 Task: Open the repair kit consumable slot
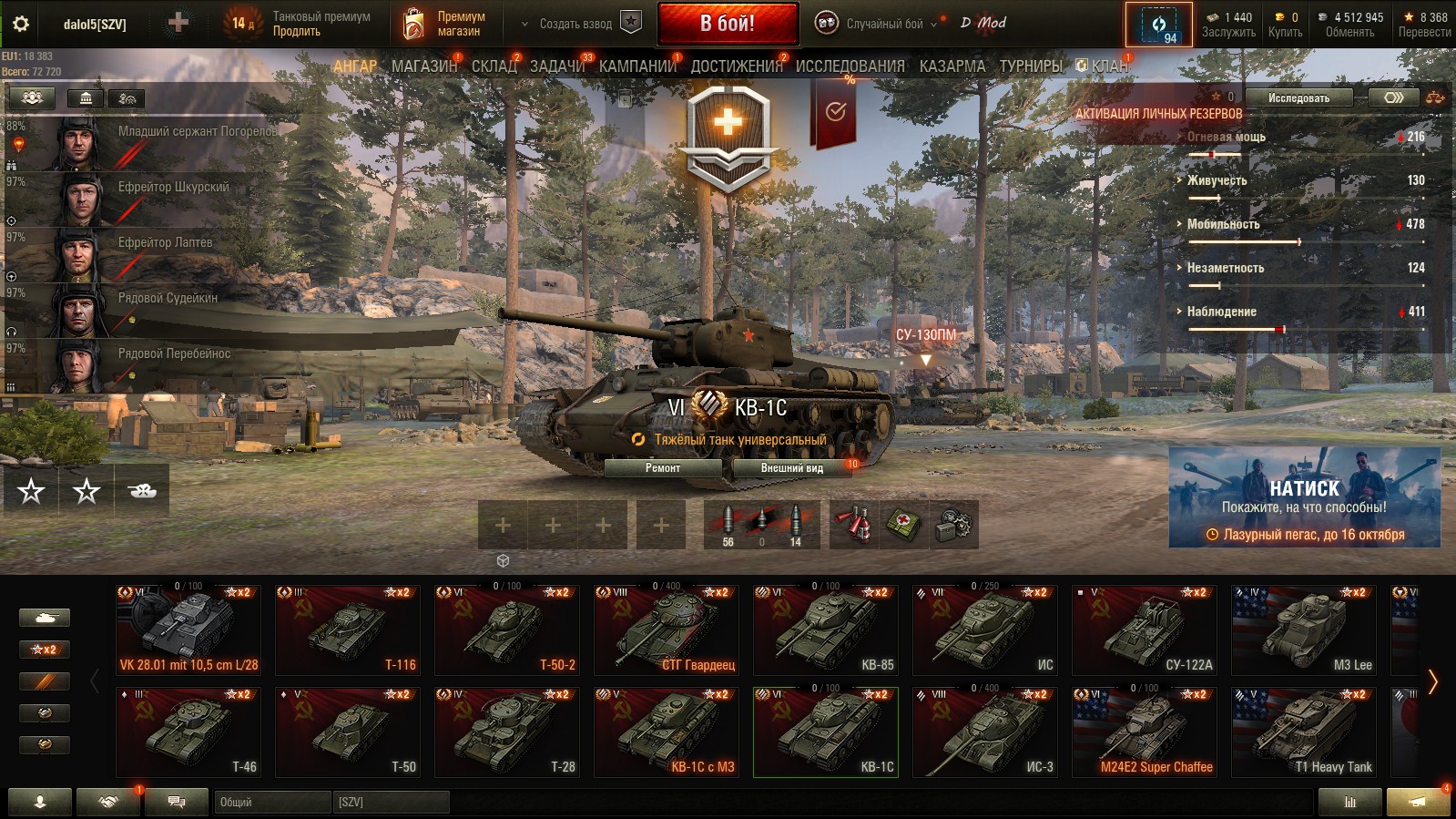pyautogui.click(x=954, y=524)
